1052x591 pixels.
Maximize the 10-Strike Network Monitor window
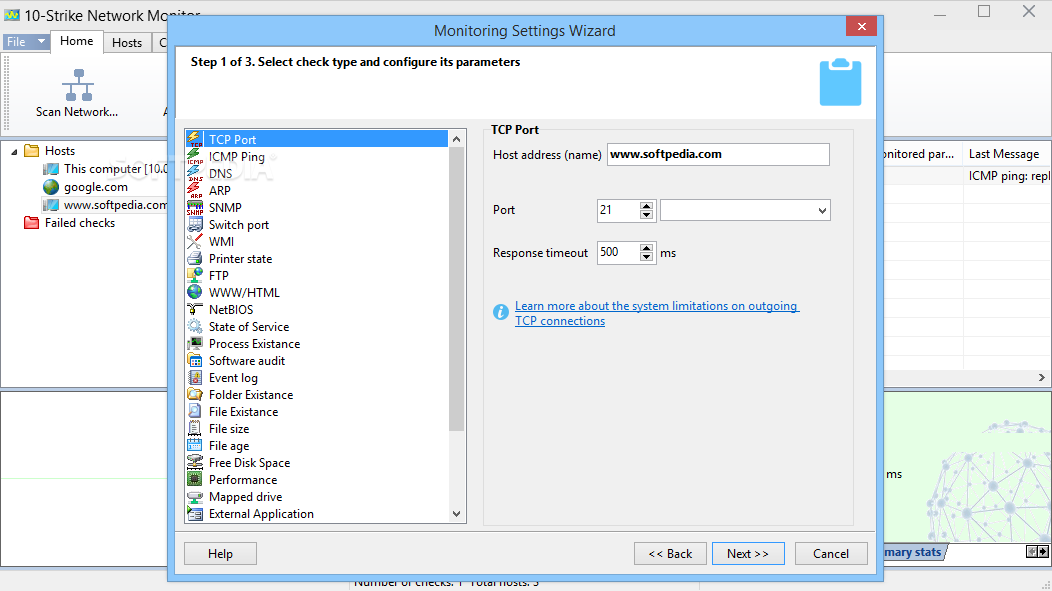coord(984,11)
